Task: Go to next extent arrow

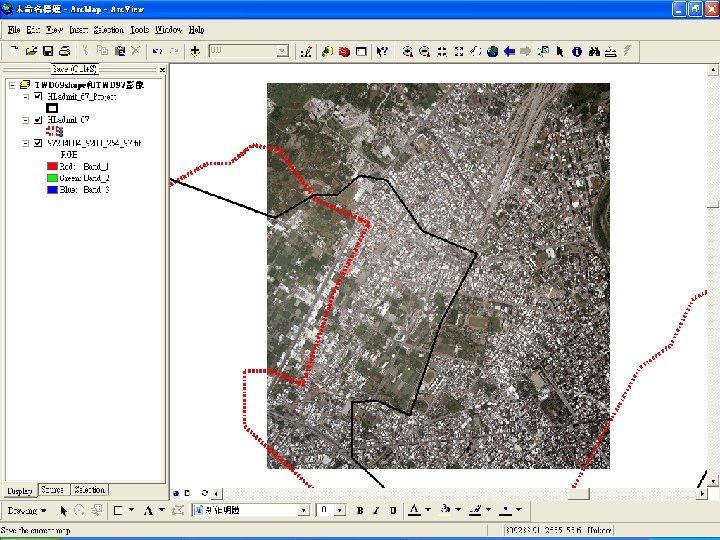Action: (526, 51)
